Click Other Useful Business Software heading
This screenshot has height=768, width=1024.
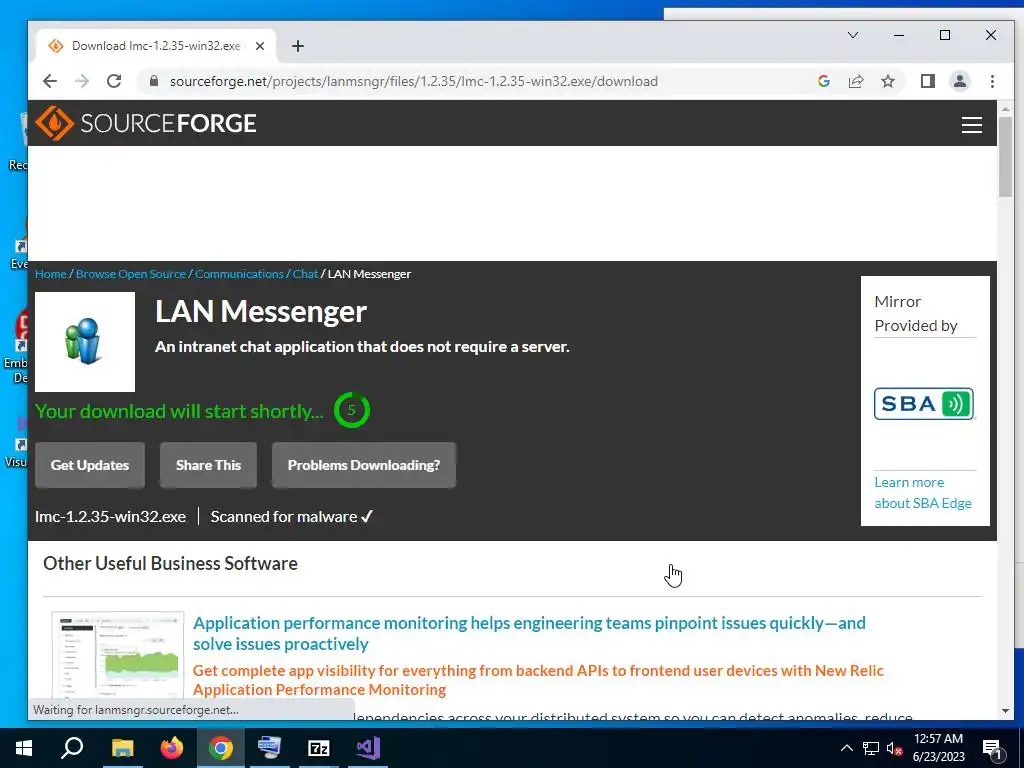point(170,563)
